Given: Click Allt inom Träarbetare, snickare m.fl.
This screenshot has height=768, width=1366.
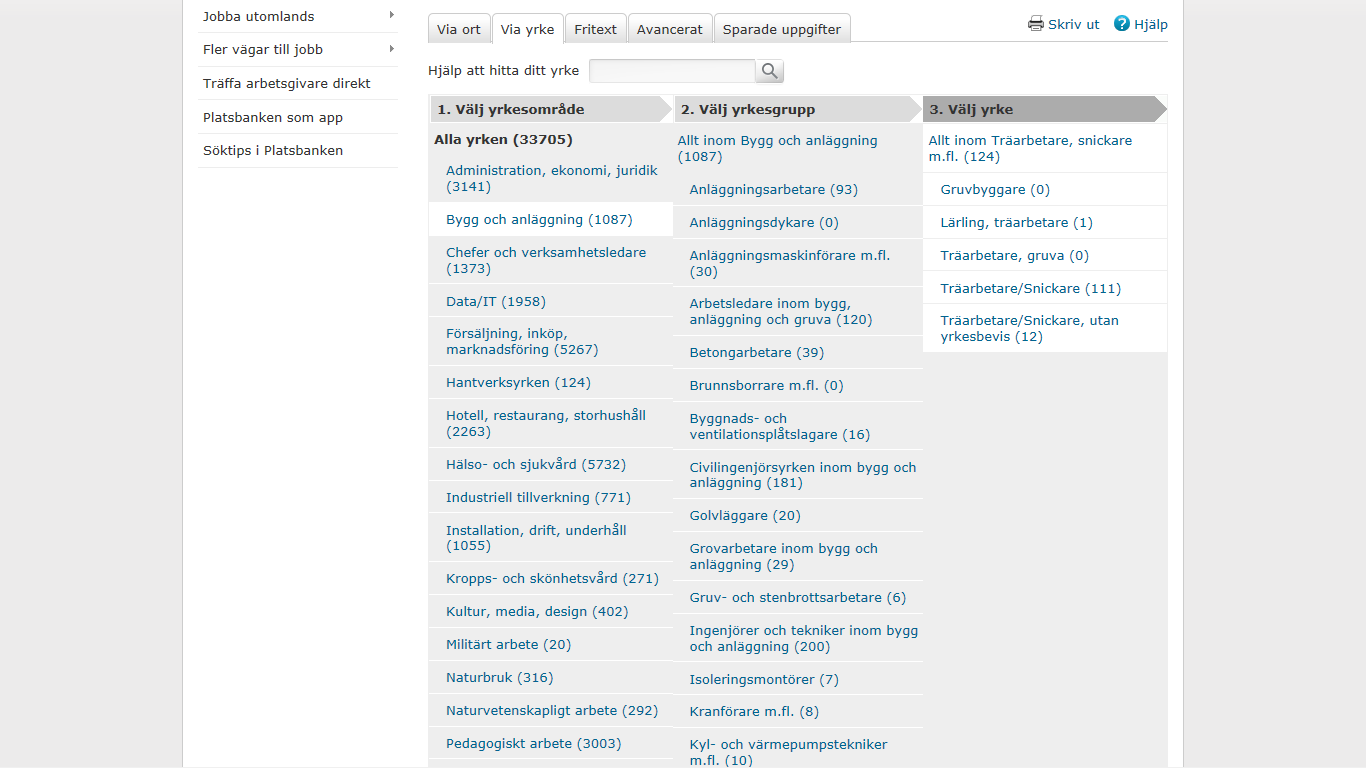Looking at the screenshot, I should (x=1031, y=148).
